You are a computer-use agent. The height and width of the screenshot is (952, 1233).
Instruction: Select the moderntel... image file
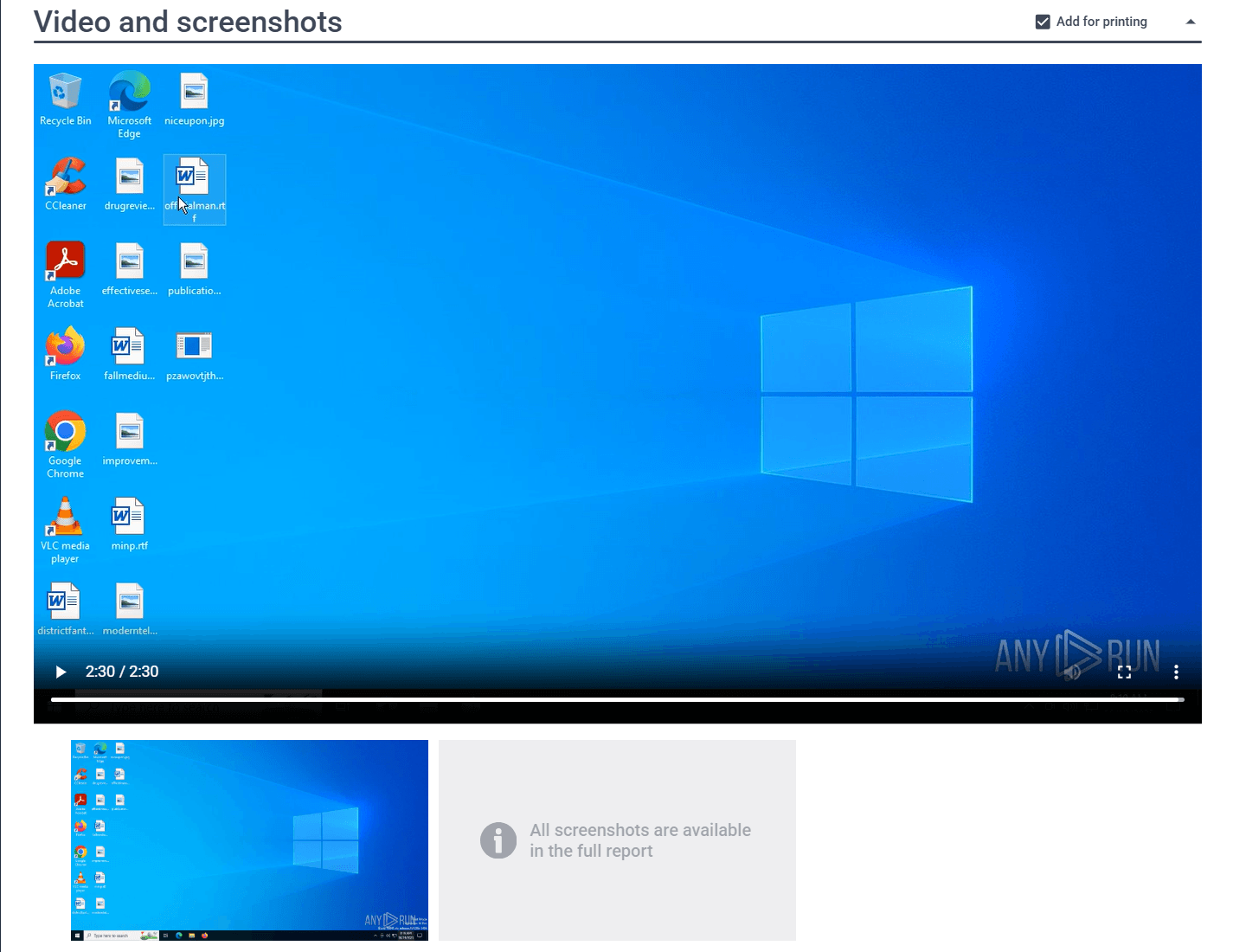pyautogui.click(x=129, y=608)
